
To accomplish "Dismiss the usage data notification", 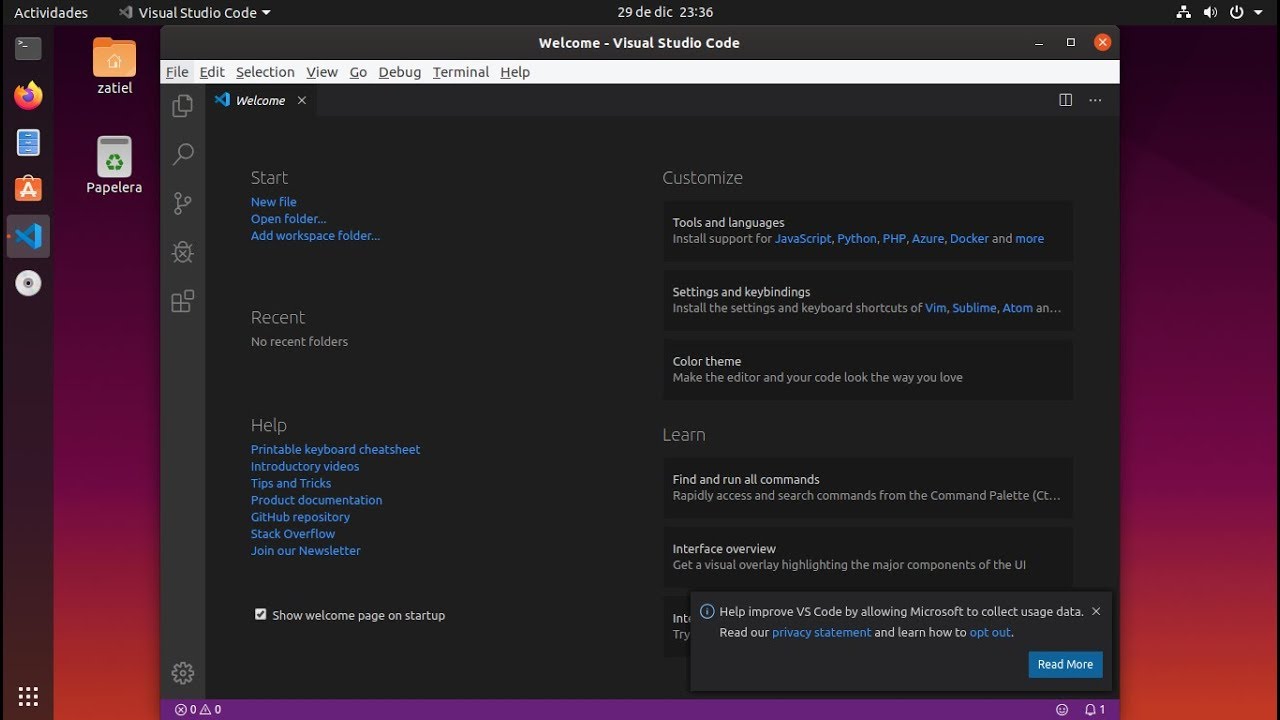I will (1096, 611).
